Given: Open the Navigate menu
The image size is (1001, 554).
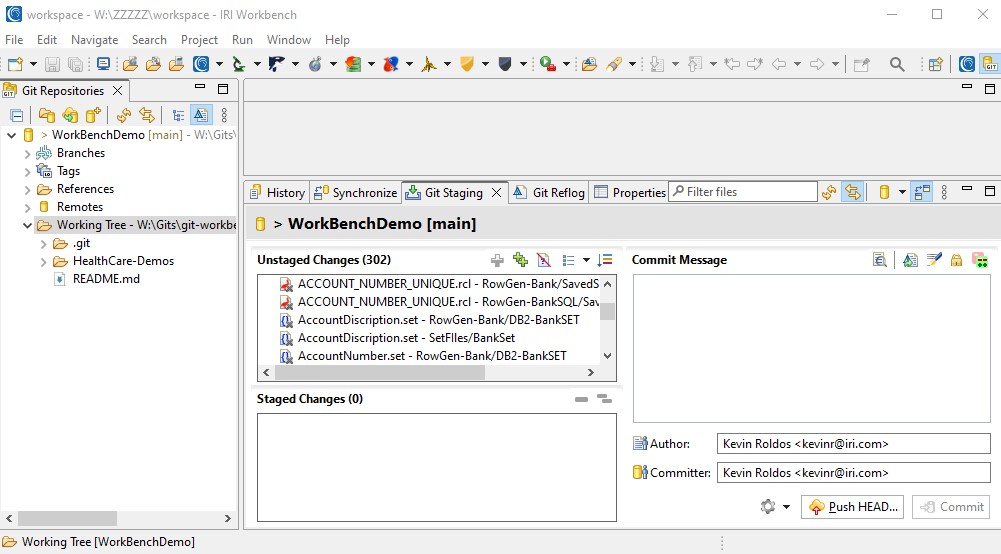Looking at the screenshot, I should [x=94, y=40].
